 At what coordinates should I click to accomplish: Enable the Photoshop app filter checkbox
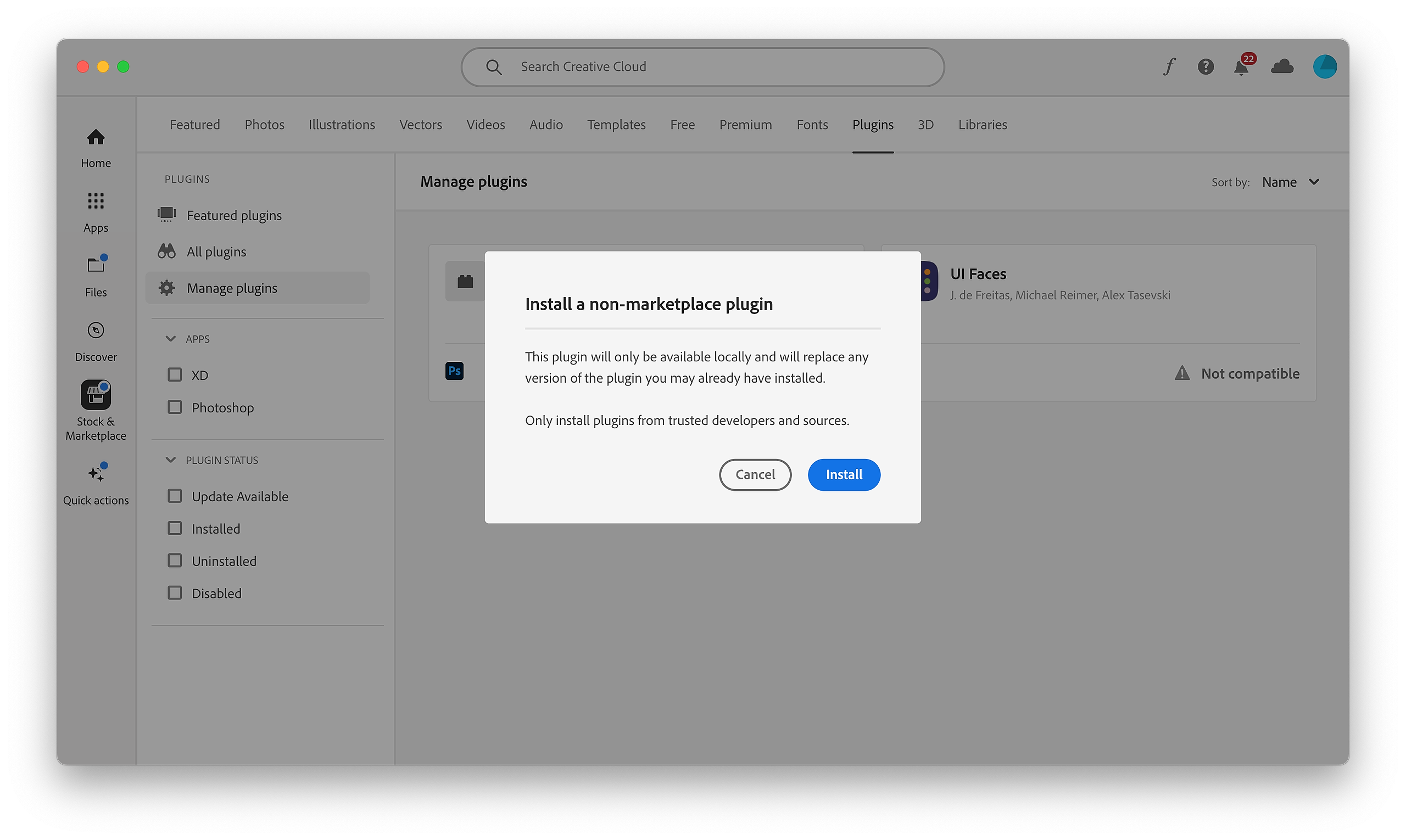[175, 407]
